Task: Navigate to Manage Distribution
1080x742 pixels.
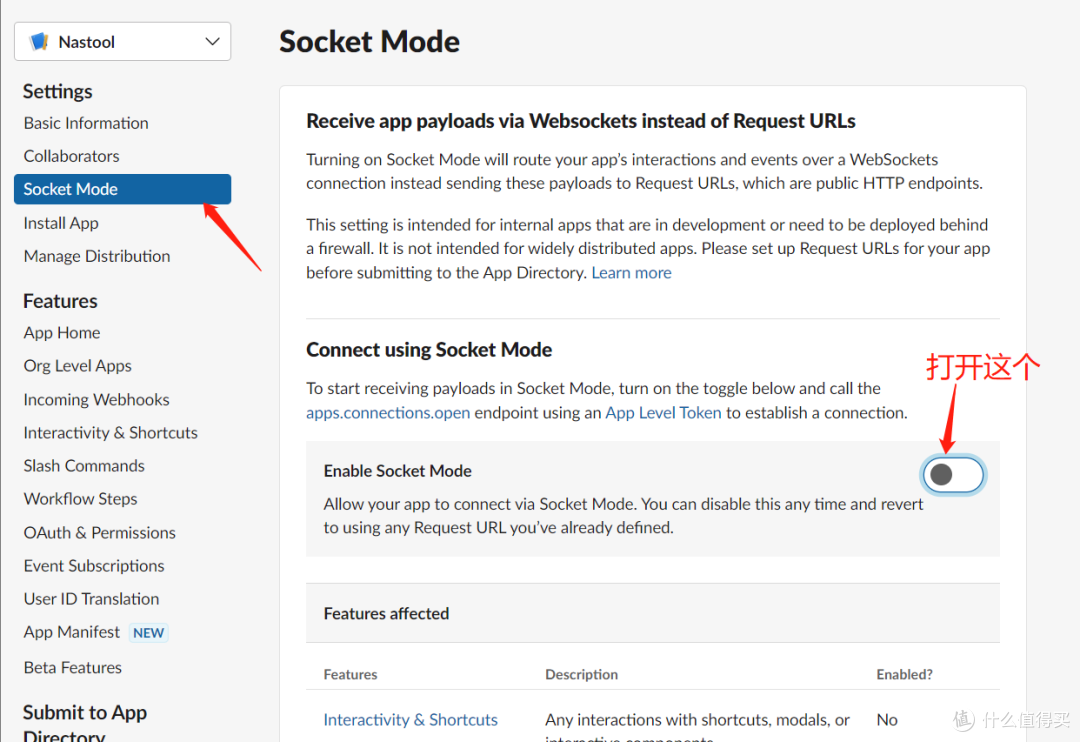Action: pos(97,256)
